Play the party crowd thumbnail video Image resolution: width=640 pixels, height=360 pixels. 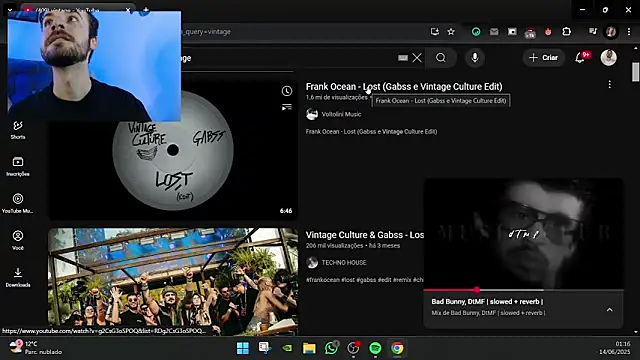click(x=173, y=282)
